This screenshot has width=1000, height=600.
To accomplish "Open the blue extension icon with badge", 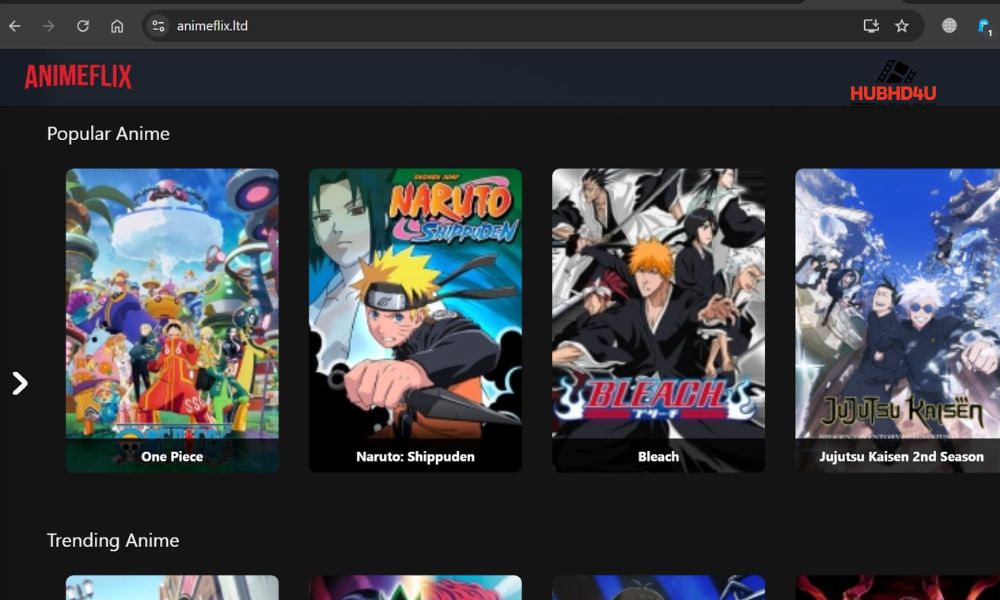I will (x=984, y=26).
